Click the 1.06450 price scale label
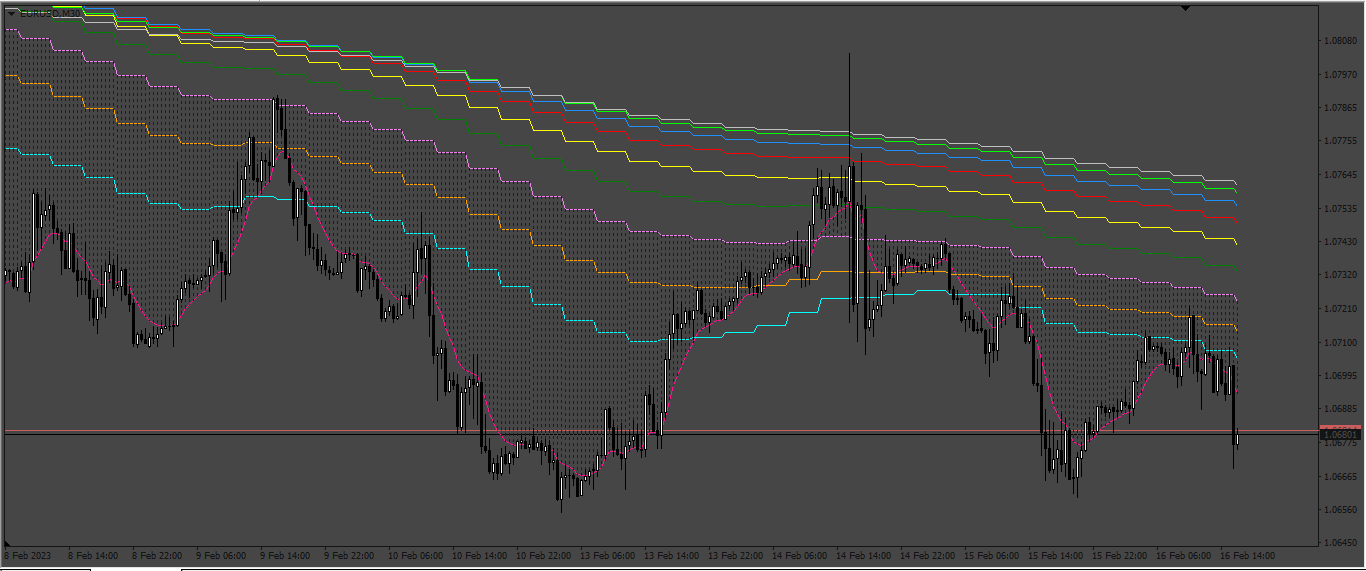The width and height of the screenshot is (1366, 571). (x=1340, y=543)
